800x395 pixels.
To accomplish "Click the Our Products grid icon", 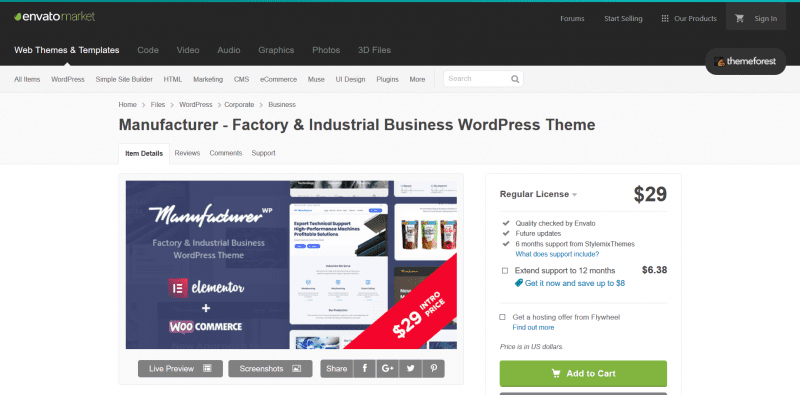I will click(665, 18).
